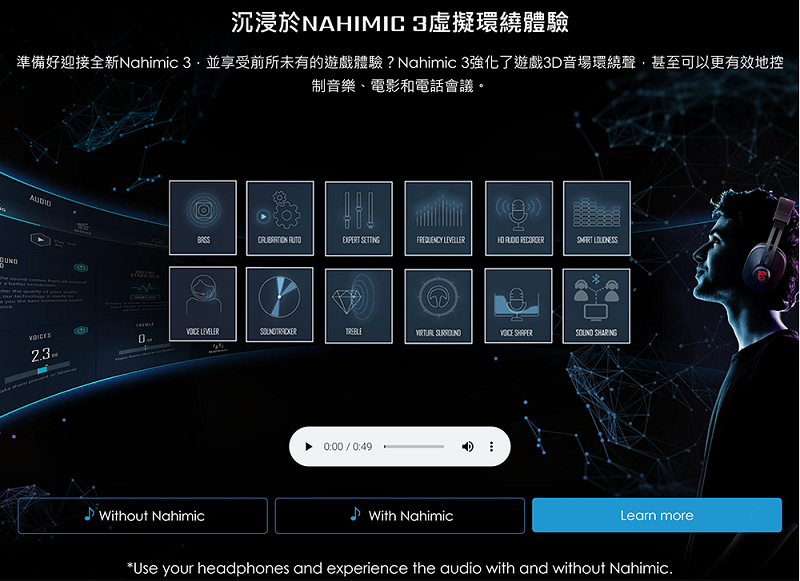Image resolution: width=800 pixels, height=581 pixels.
Task: Seek within the audio progress bar
Action: point(414,447)
